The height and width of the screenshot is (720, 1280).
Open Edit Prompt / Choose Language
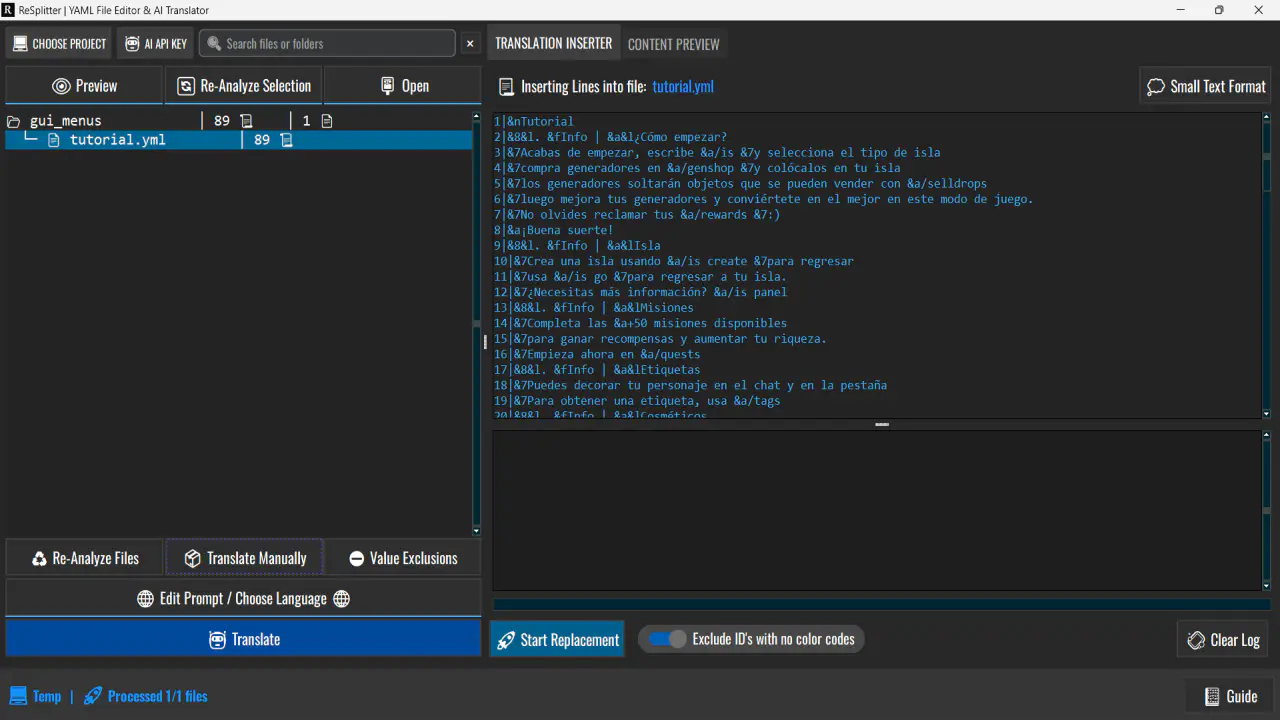[244, 598]
